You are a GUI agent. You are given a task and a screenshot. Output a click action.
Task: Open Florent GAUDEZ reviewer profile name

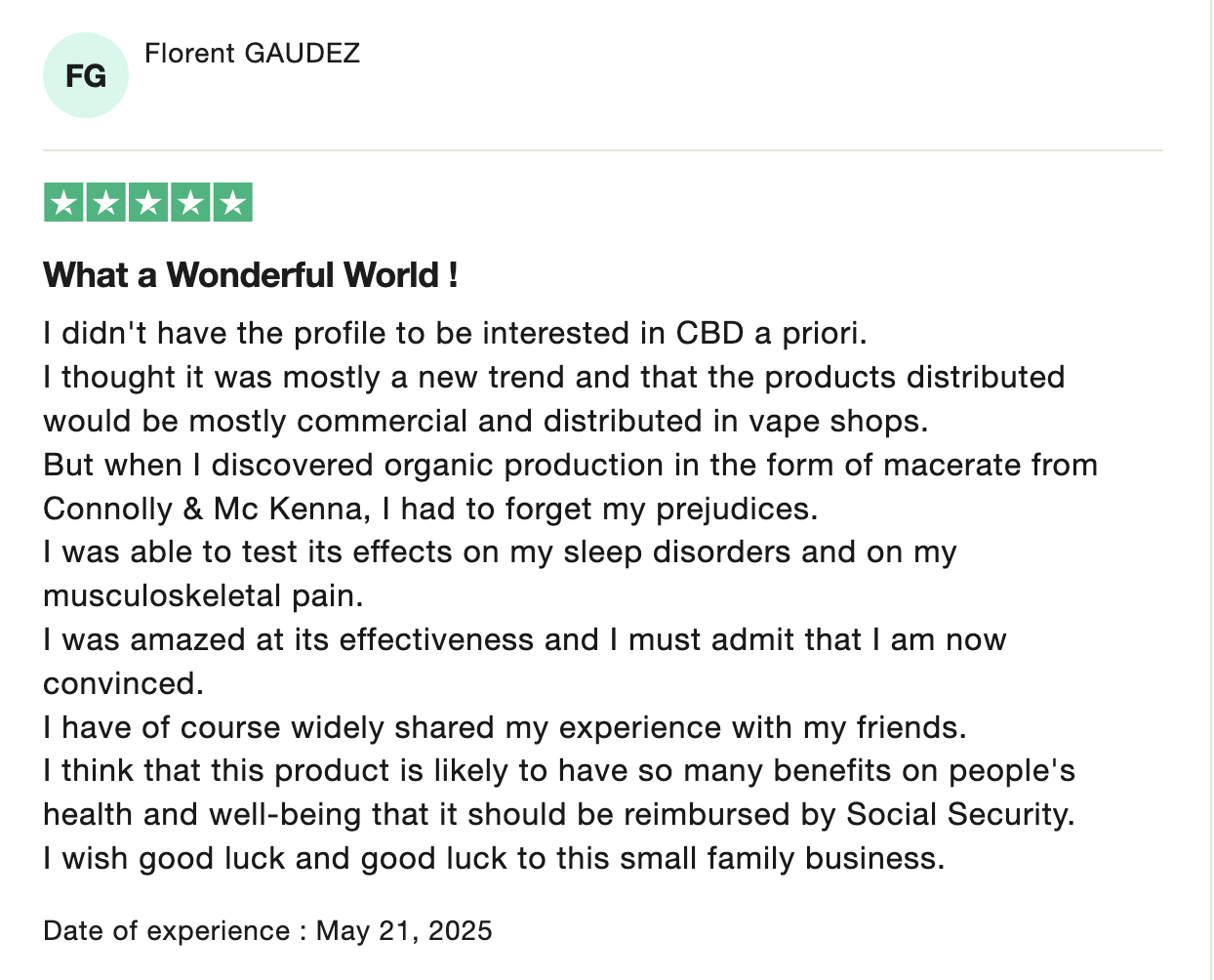[x=253, y=53]
